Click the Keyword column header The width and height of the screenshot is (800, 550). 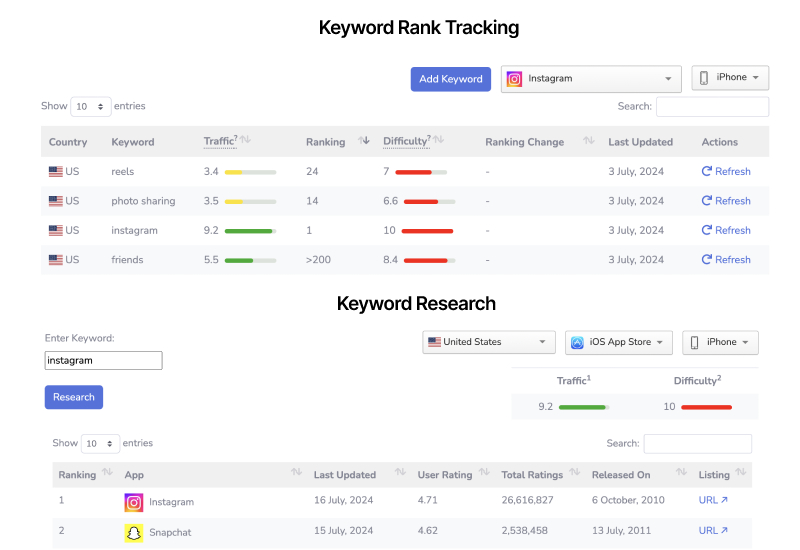(133, 142)
